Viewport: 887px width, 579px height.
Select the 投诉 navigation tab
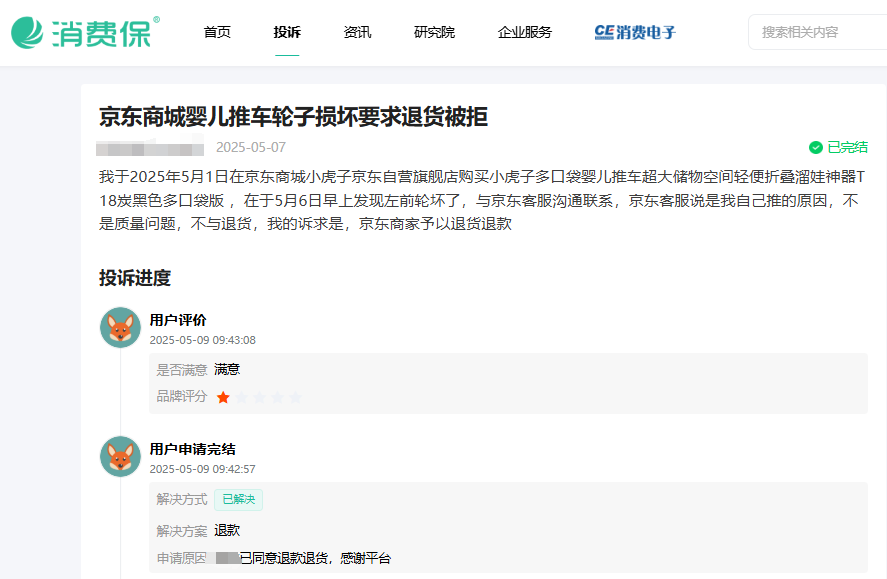287,32
